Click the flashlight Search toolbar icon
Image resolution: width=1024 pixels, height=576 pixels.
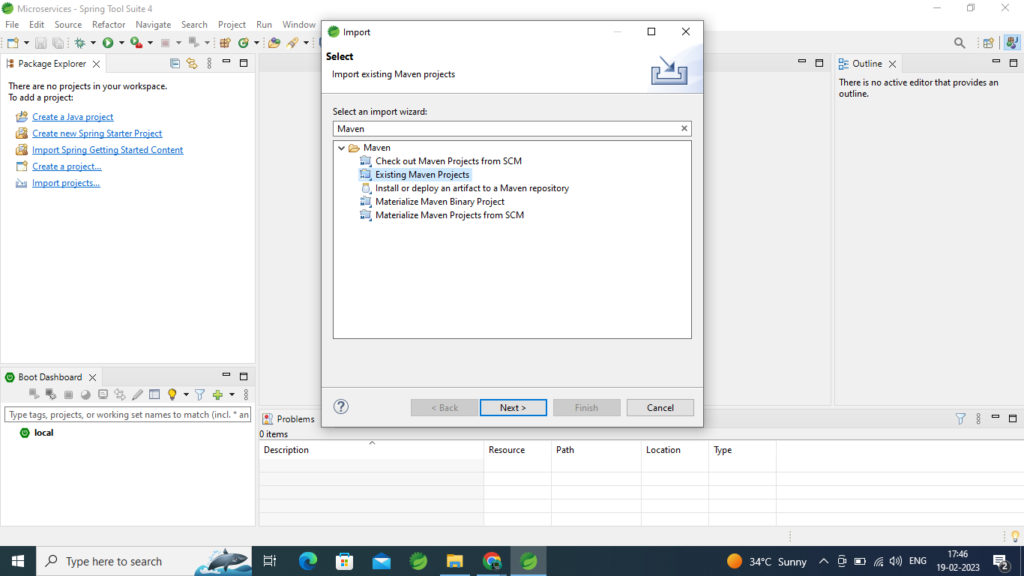[x=293, y=43]
